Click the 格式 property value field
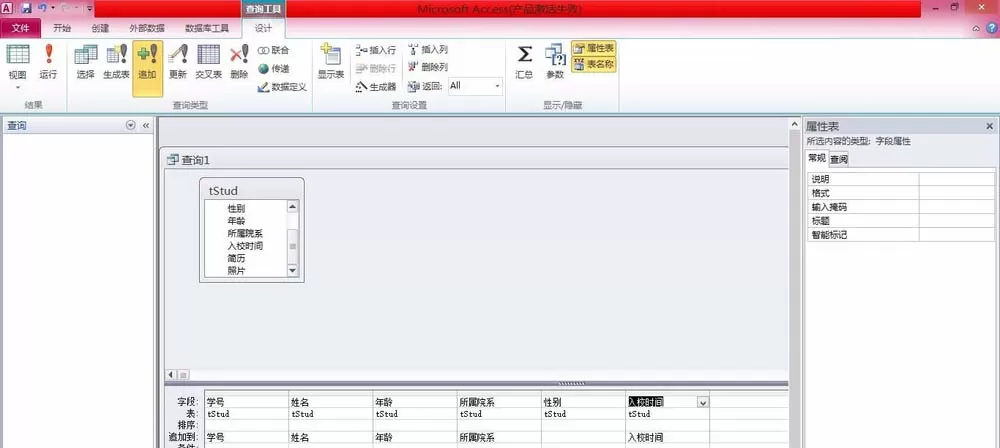The image size is (1000, 448). [x=957, y=193]
